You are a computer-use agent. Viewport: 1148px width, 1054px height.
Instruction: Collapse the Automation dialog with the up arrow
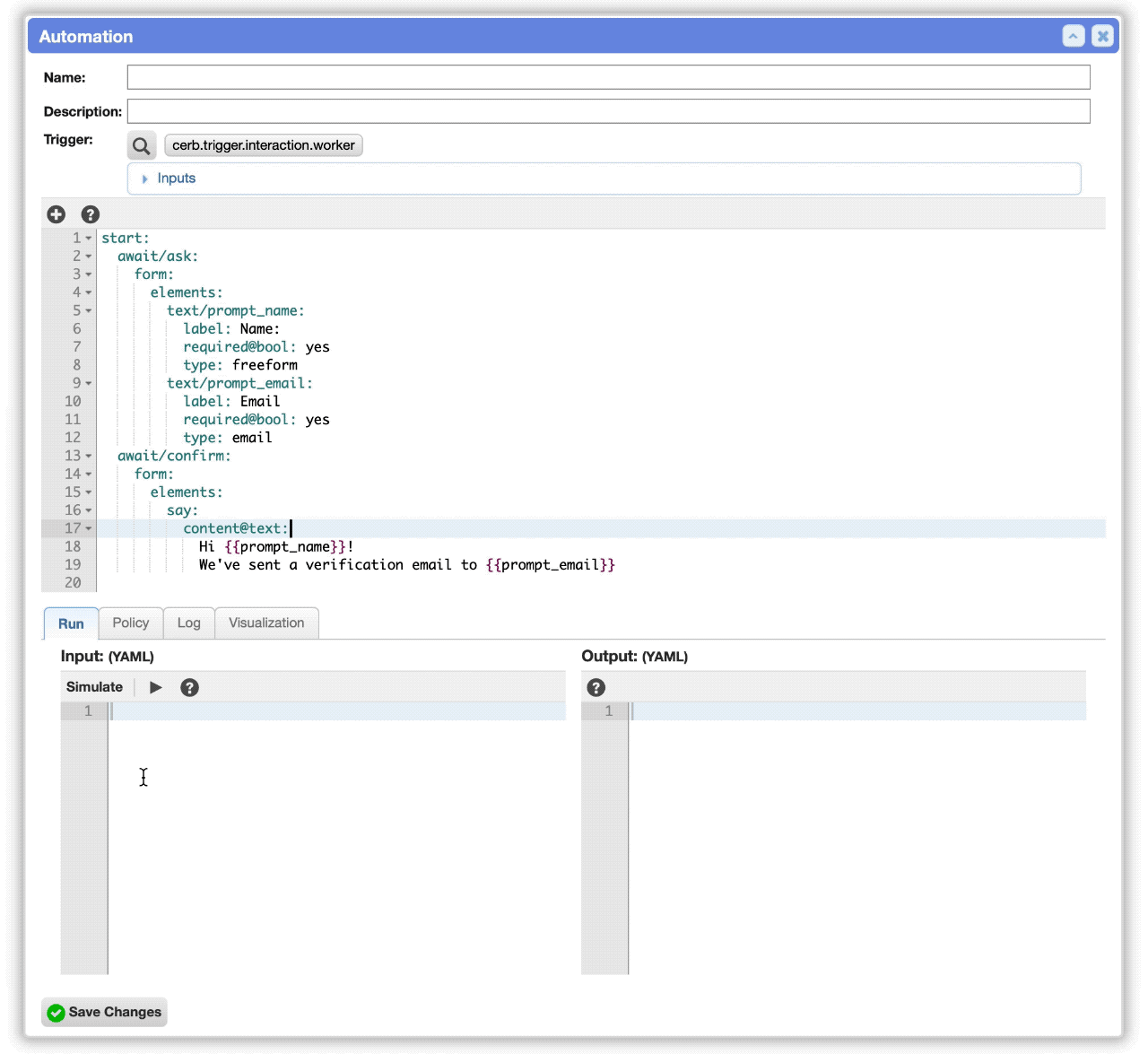[x=1074, y=36]
